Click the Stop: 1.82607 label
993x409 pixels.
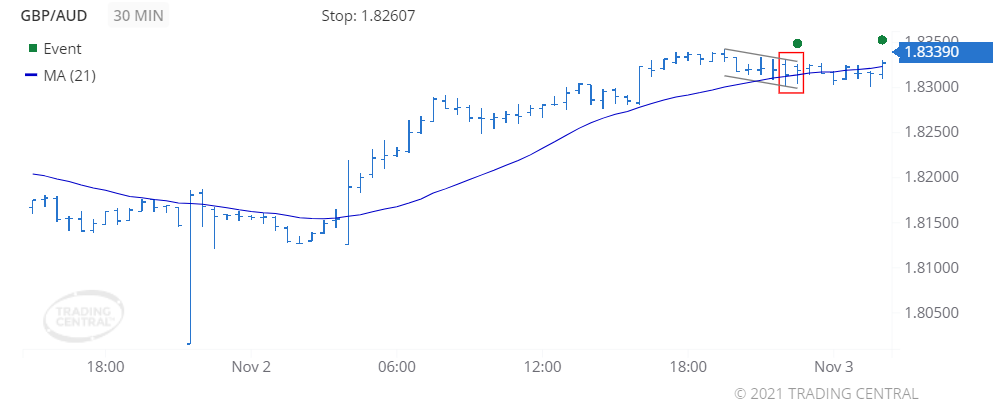[369, 16]
